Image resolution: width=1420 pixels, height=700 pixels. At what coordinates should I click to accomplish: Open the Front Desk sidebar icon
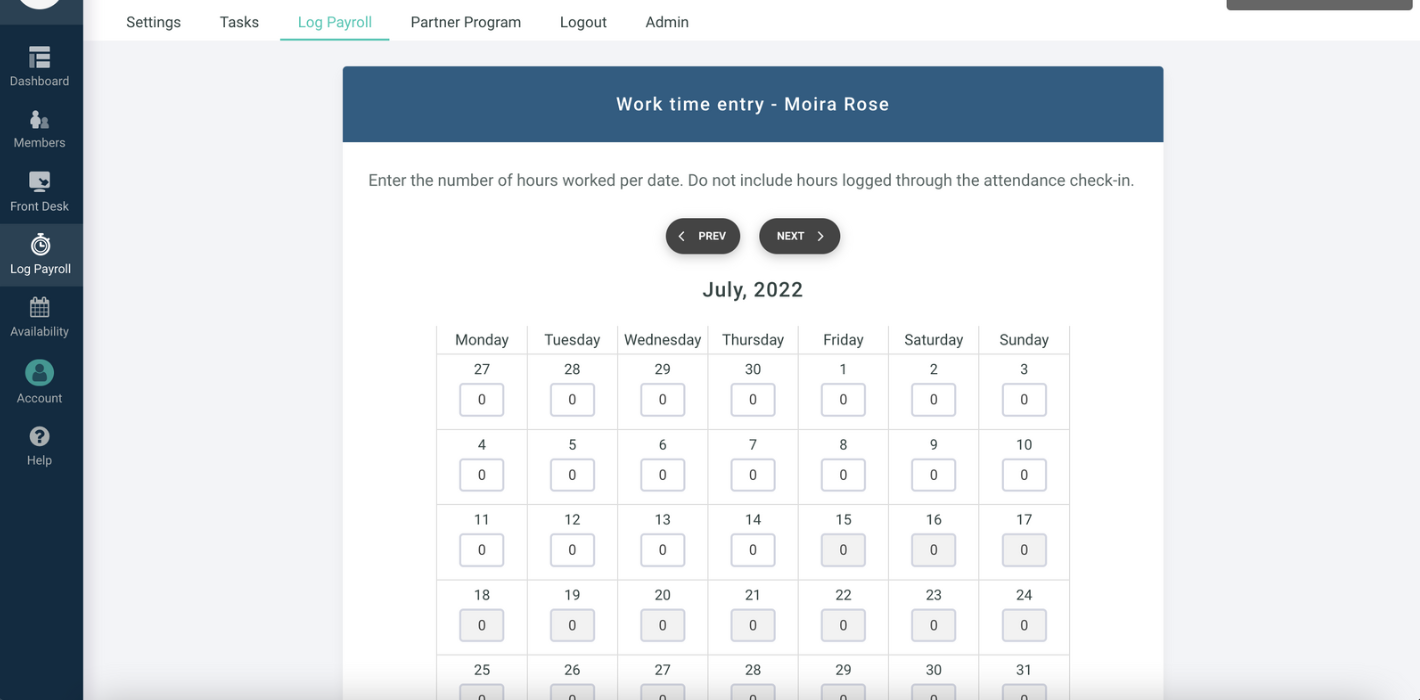(39, 182)
